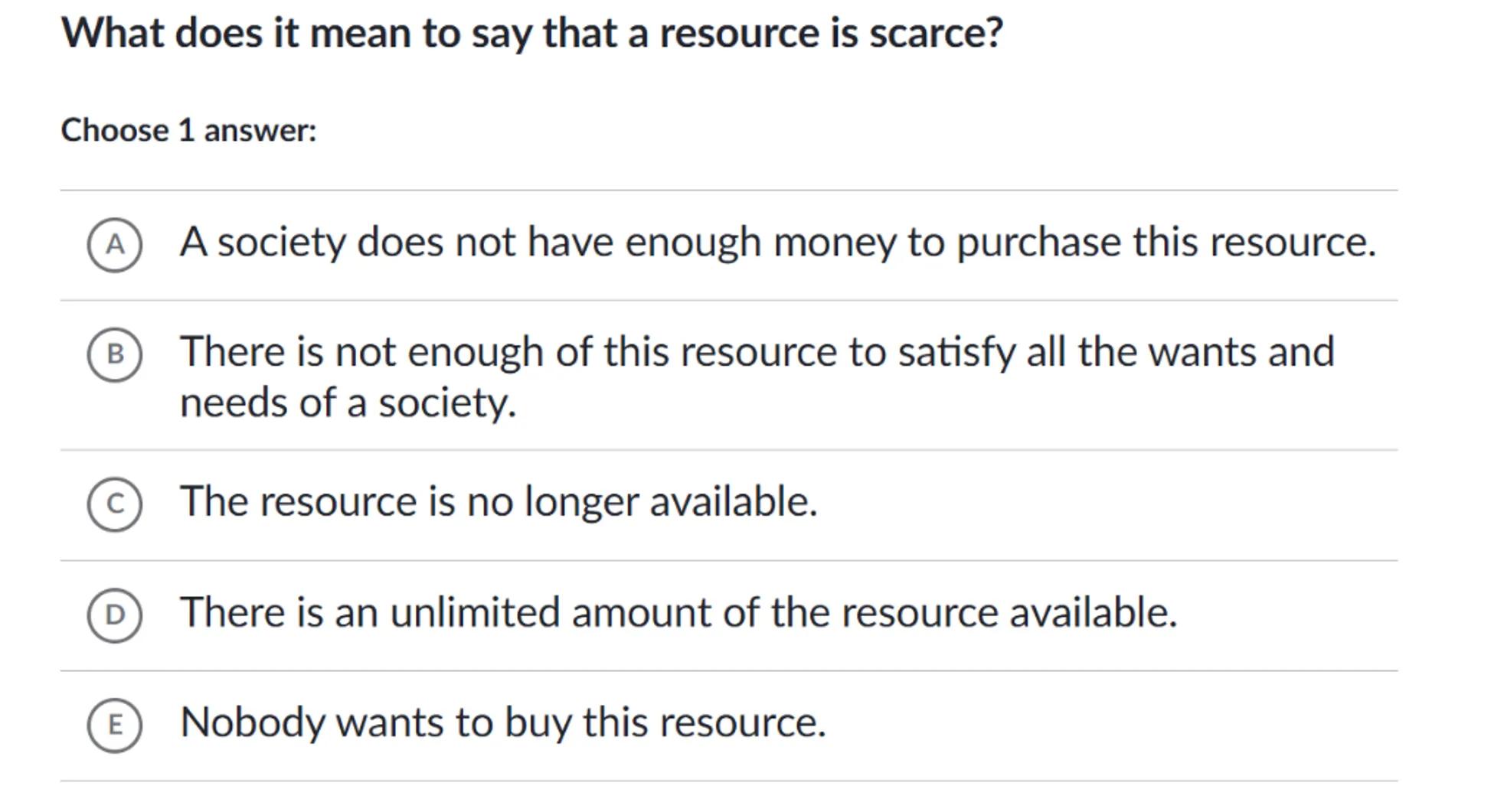Select radio button E
This screenshot has height=812, width=1504.
tap(115, 725)
